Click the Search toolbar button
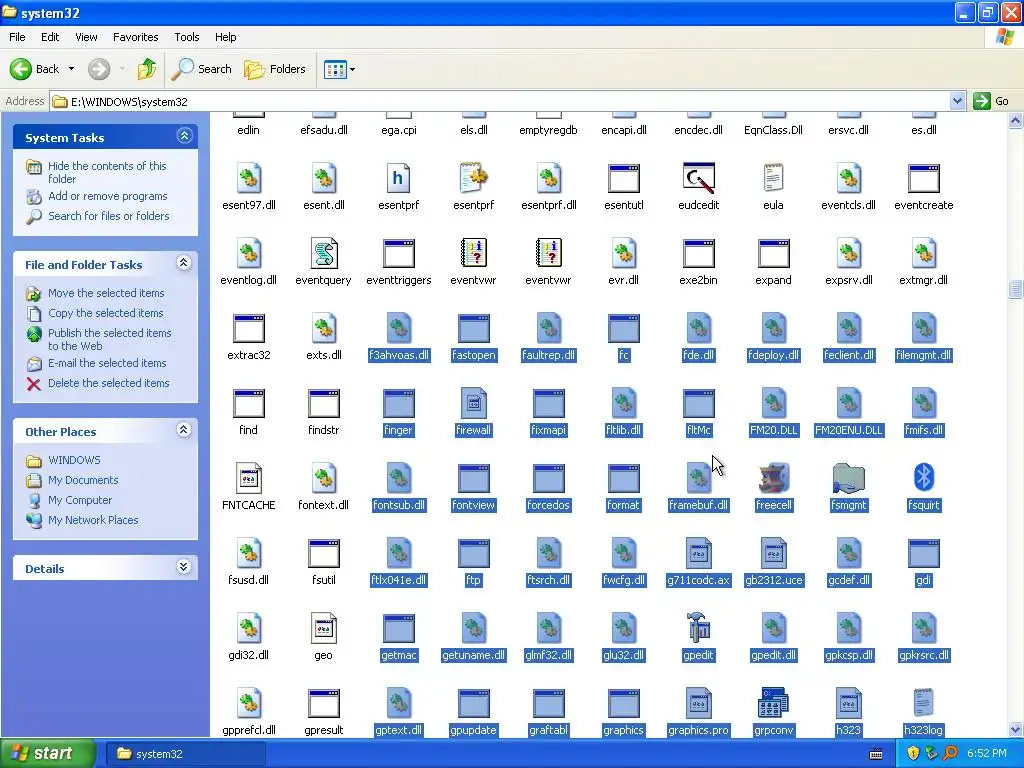Image resolution: width=1024 pixels, height=768 pixels. tap(201, 69)
